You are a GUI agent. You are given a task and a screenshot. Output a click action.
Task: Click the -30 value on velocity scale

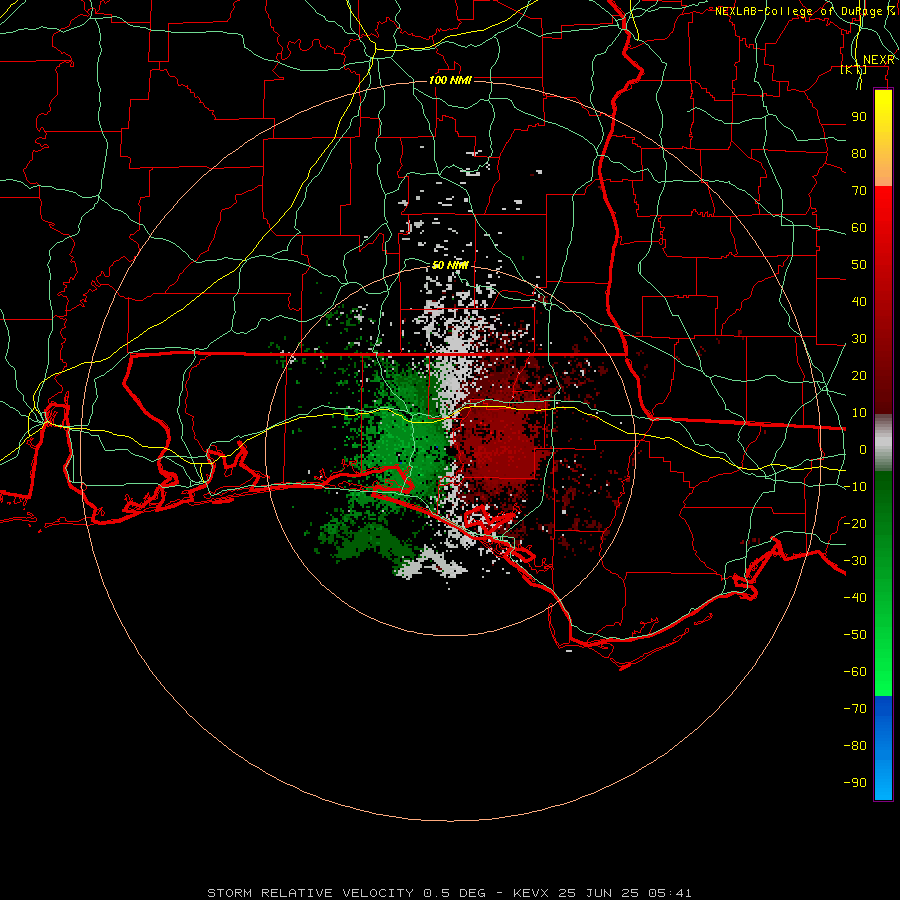[855, 561]
